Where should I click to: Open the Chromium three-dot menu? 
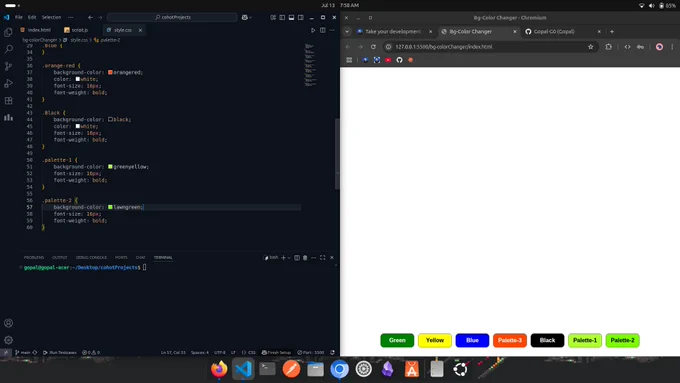click(x=672, y=47)
